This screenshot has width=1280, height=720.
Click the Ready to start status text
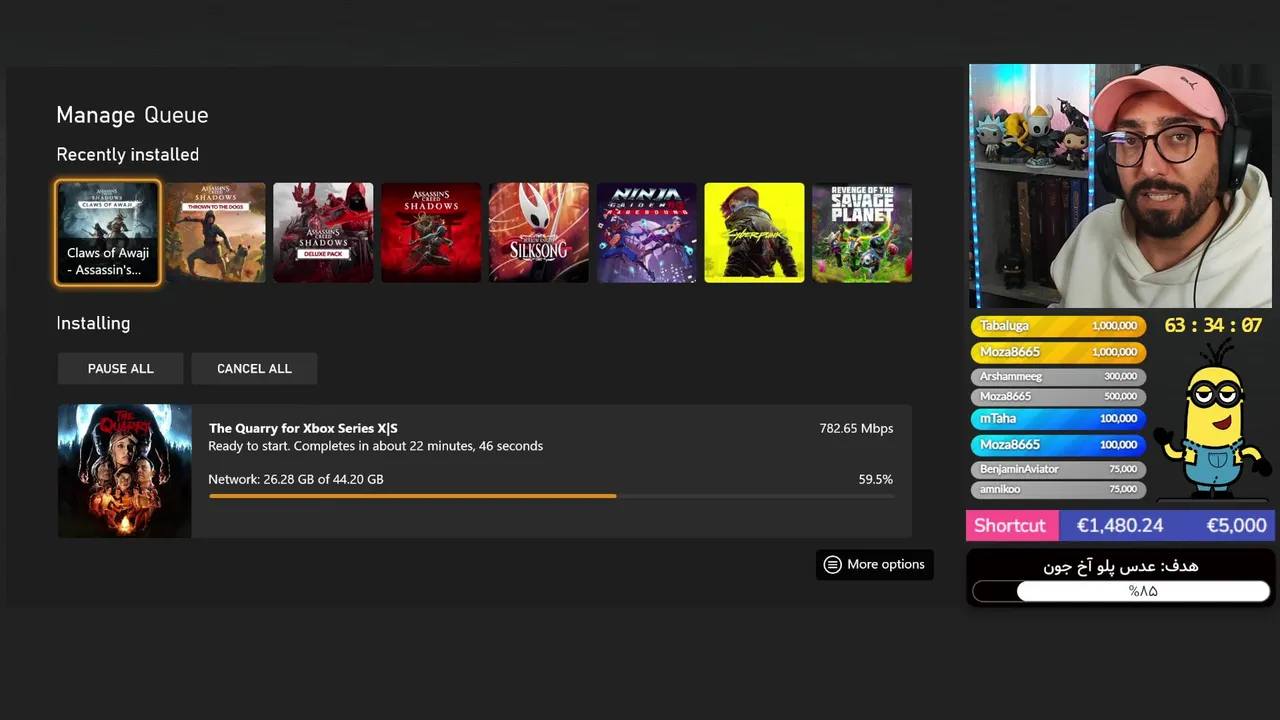tap(375, 446)
